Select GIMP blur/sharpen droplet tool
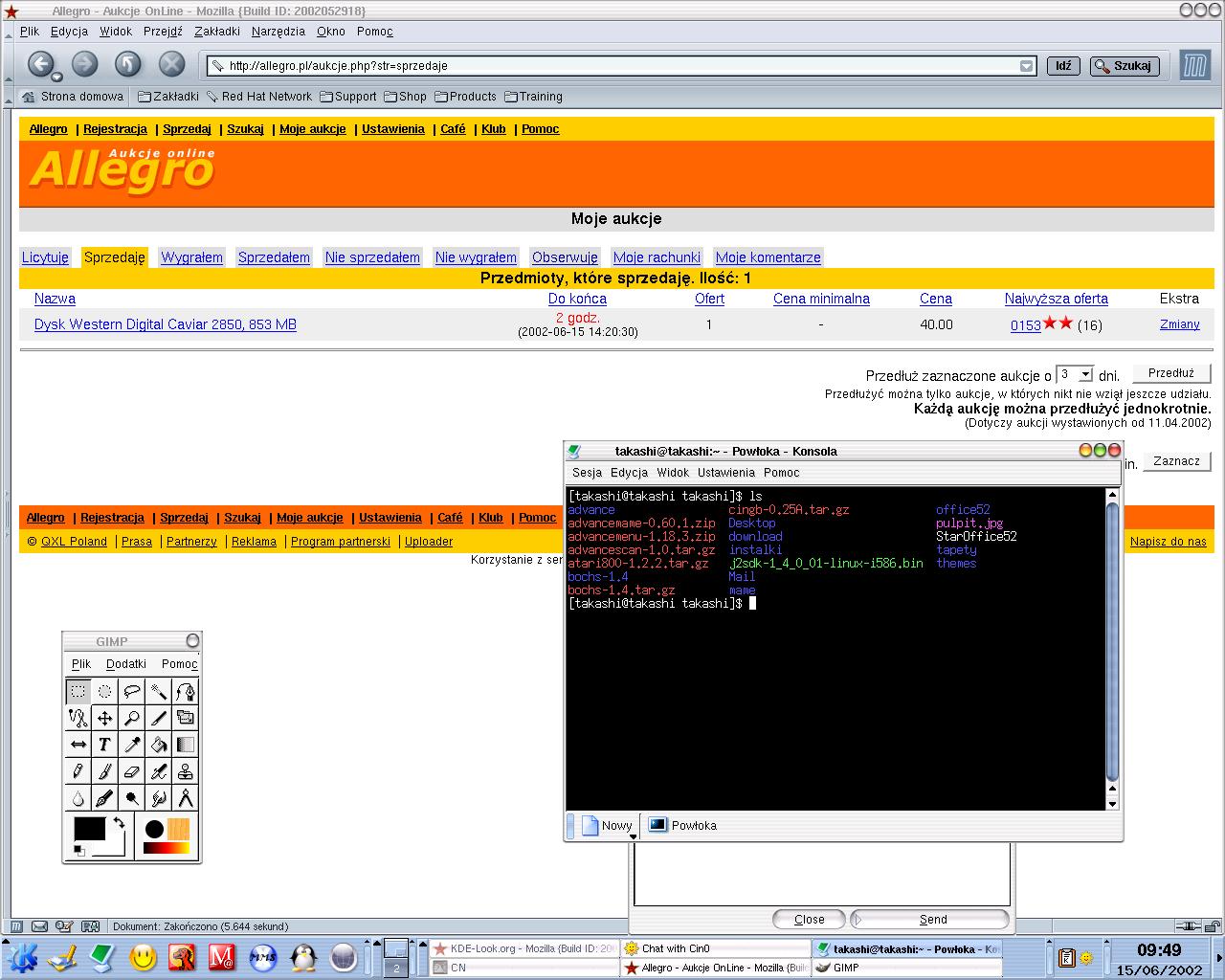The height and width of the screenshot is (980, 1225). coord(78,798)
